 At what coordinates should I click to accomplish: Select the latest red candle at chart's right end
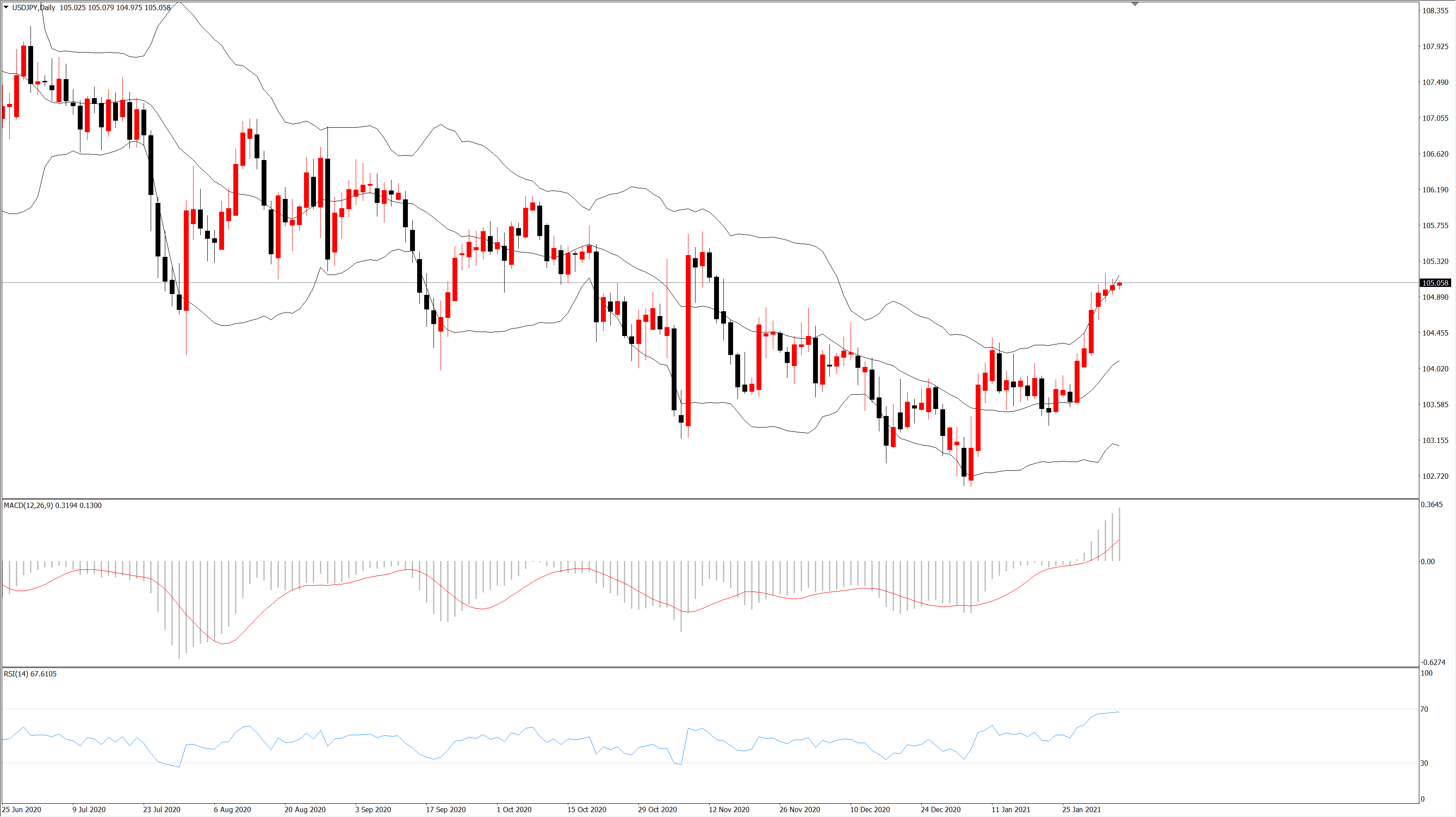pos(1119,284)
